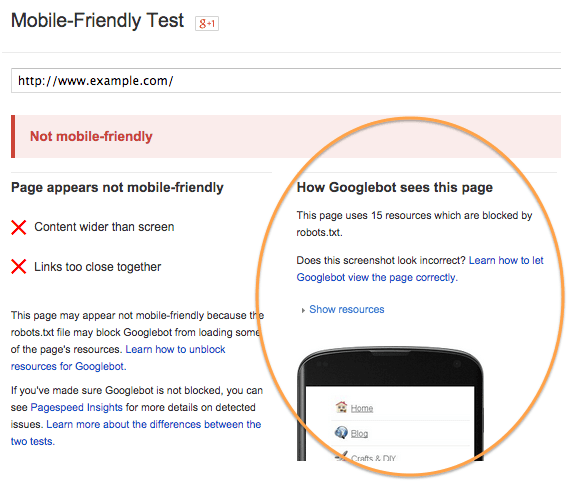The image size is (579, 481).
Task: Open Learn more about the differences link
Action: click(136, 433)
